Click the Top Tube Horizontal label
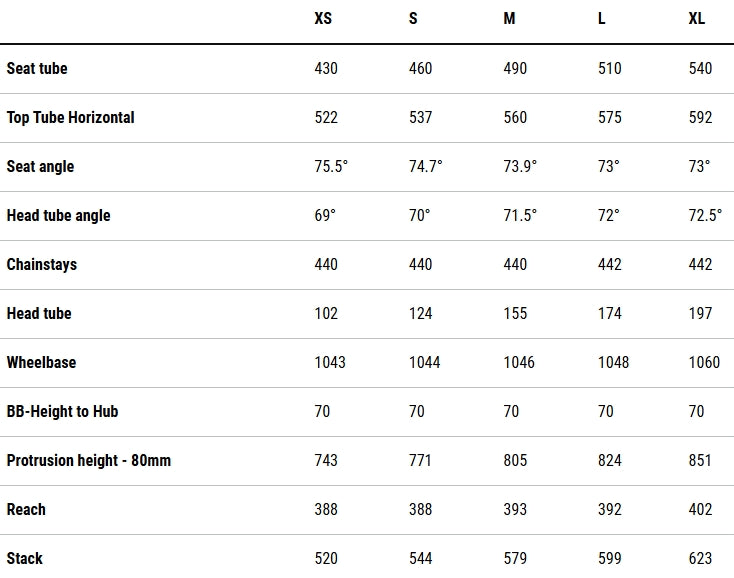734x578 pixels. pos(71,117)
